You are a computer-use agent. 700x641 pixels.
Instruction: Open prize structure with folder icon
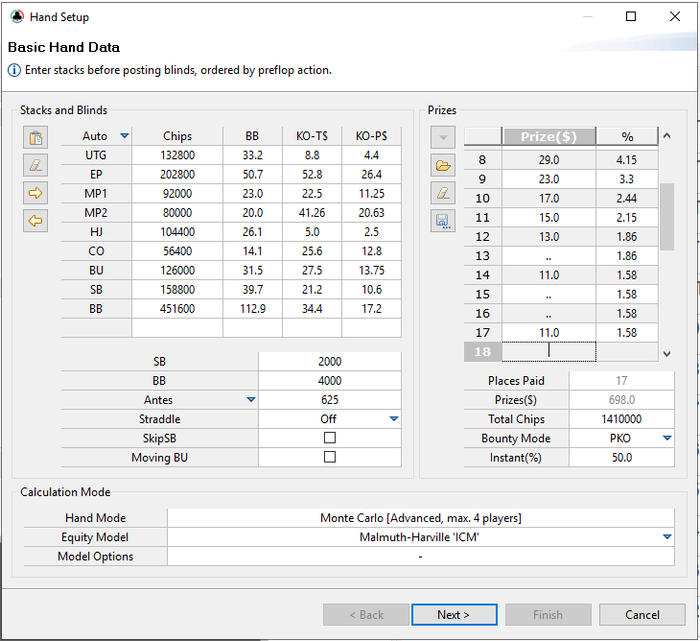444,165
